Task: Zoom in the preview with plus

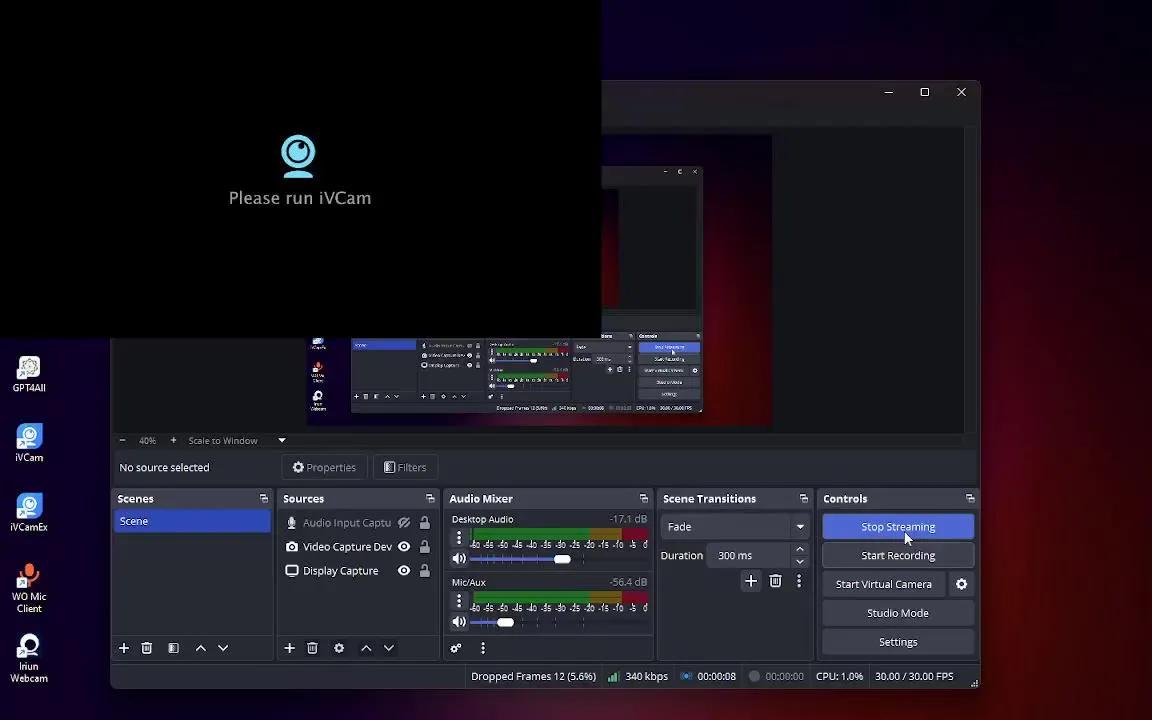Action: click(x=173, y=440)
